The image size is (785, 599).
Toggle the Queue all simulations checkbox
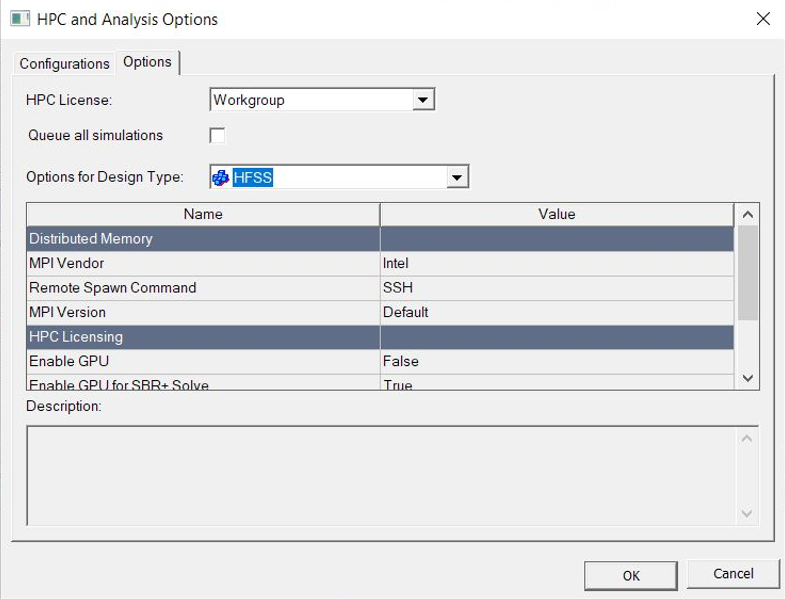point(217,135)
